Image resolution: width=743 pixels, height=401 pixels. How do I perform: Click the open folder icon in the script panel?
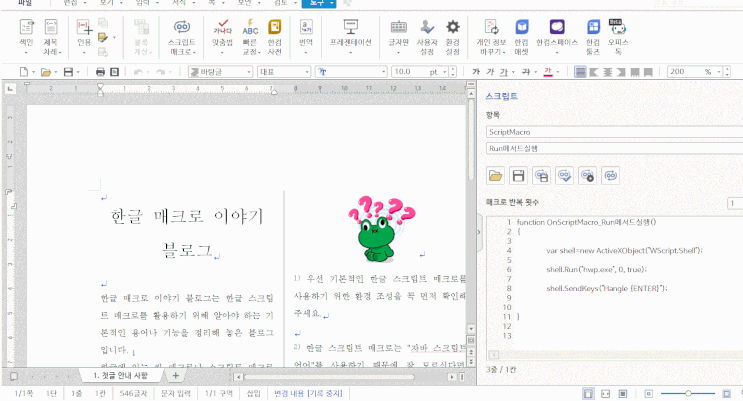495,176
